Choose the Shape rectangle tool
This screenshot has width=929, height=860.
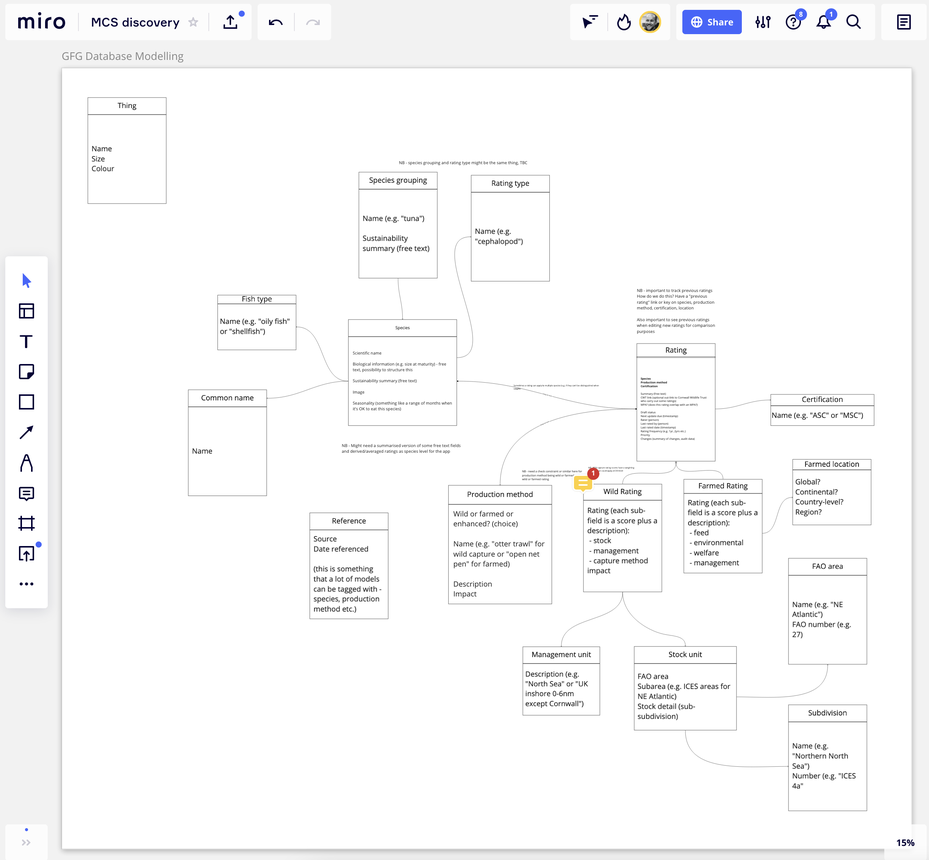coord(27,402)
